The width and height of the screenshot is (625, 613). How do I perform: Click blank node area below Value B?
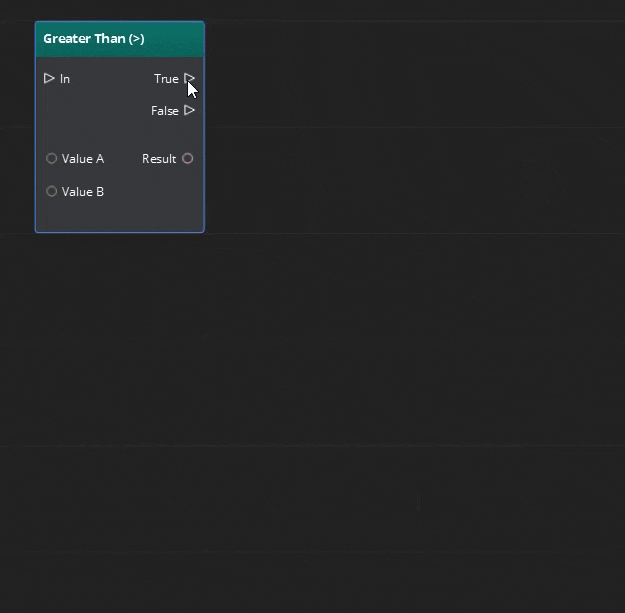120,215
